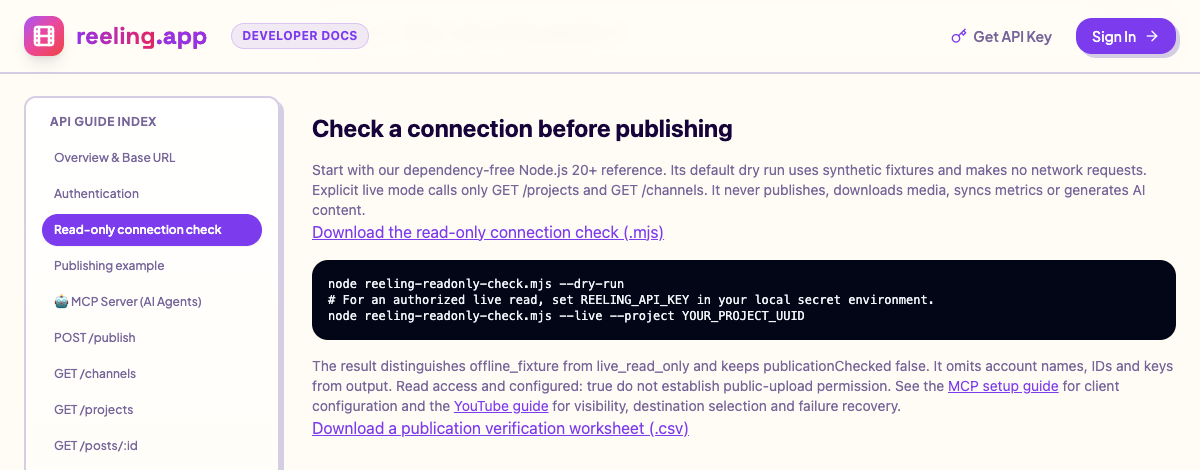The height and width of the screenshot is (470, 1200).
Task: Click the robot emoji beside MCP Server
Action: pos(61,301)
